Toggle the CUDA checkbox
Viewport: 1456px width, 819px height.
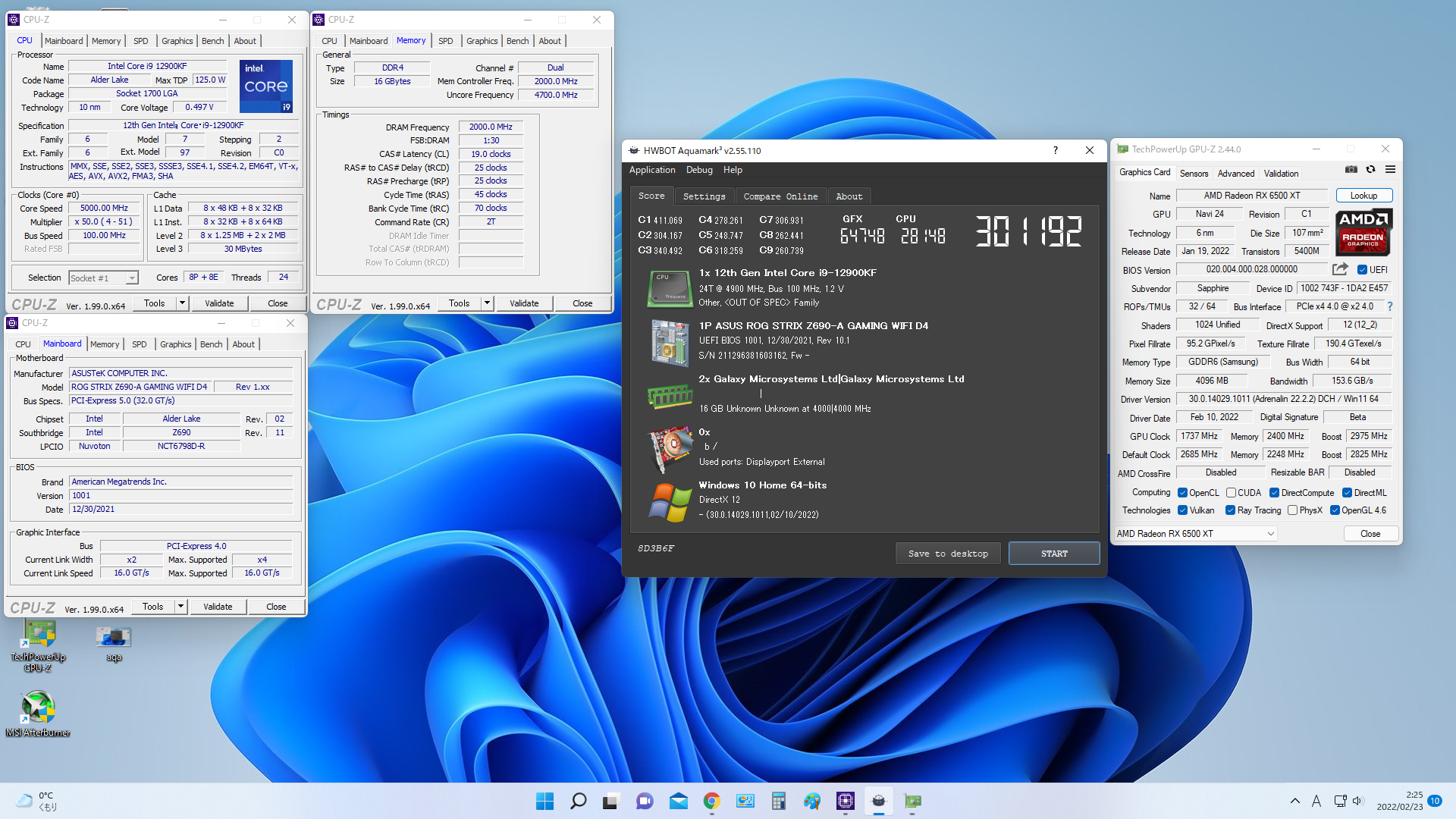pos(1231,493)
